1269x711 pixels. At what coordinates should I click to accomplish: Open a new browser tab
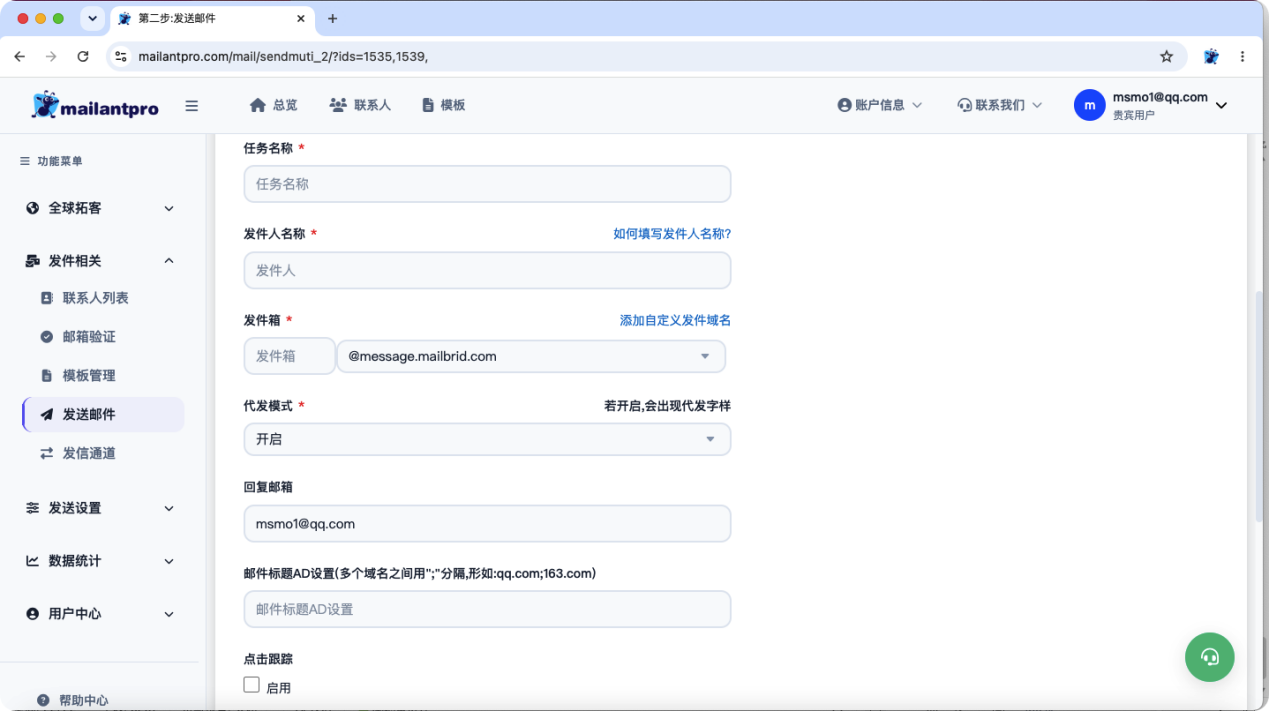point(333,18)
